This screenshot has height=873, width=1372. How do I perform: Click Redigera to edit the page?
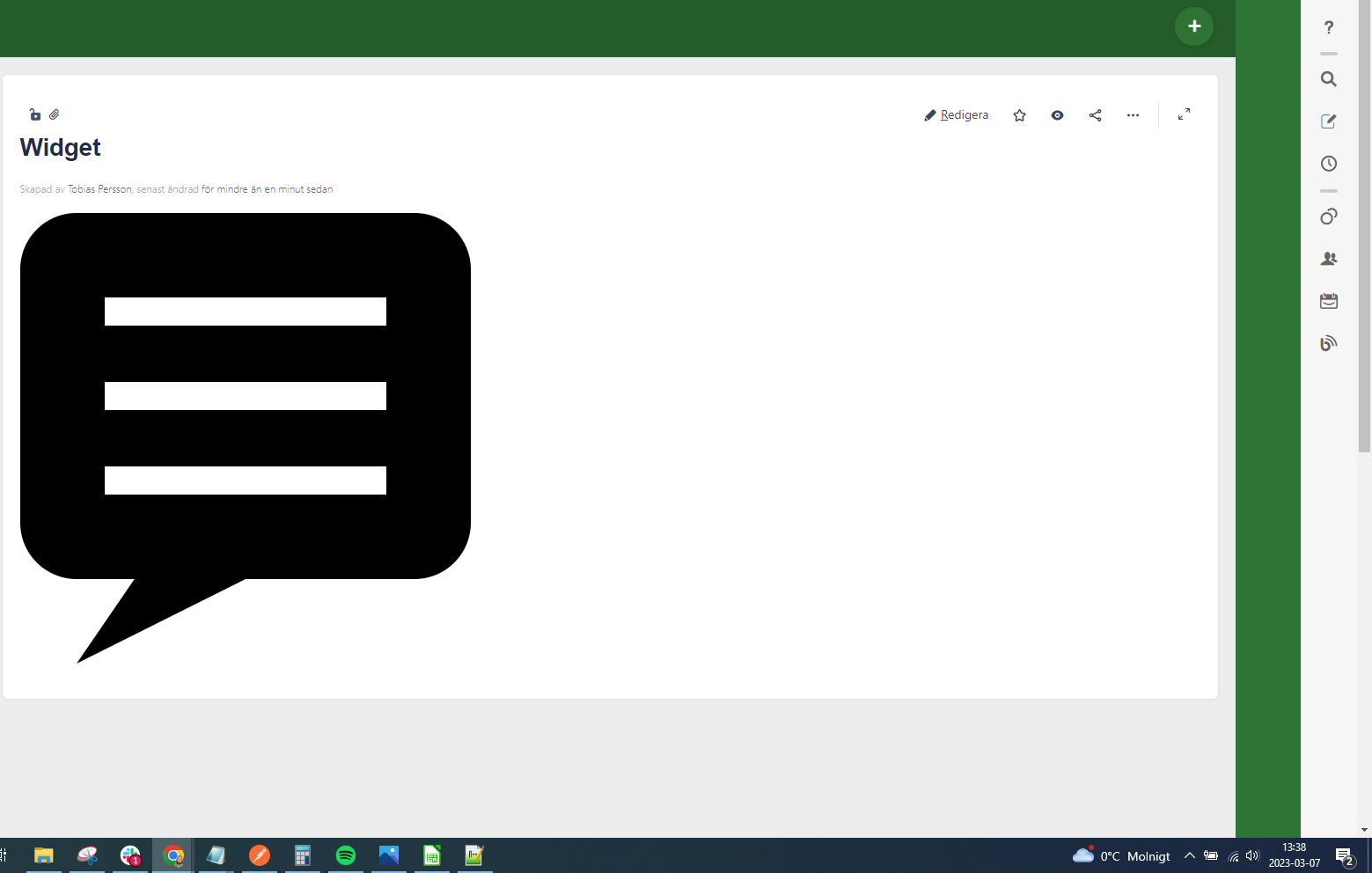(956, 115)
